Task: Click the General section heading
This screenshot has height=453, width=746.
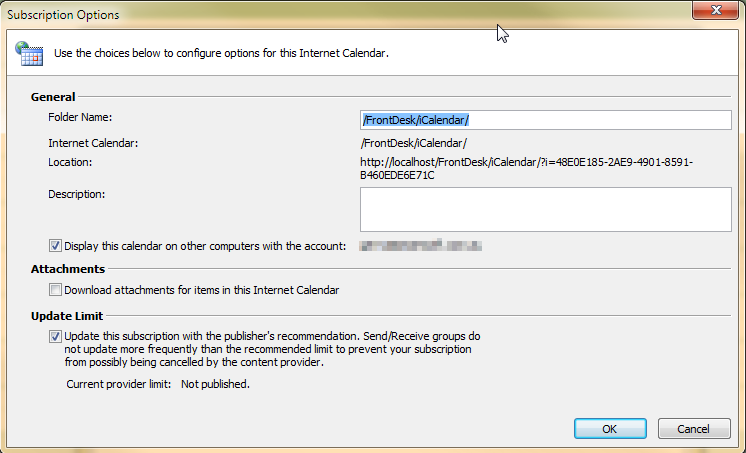Action: (x=53, y=97)
